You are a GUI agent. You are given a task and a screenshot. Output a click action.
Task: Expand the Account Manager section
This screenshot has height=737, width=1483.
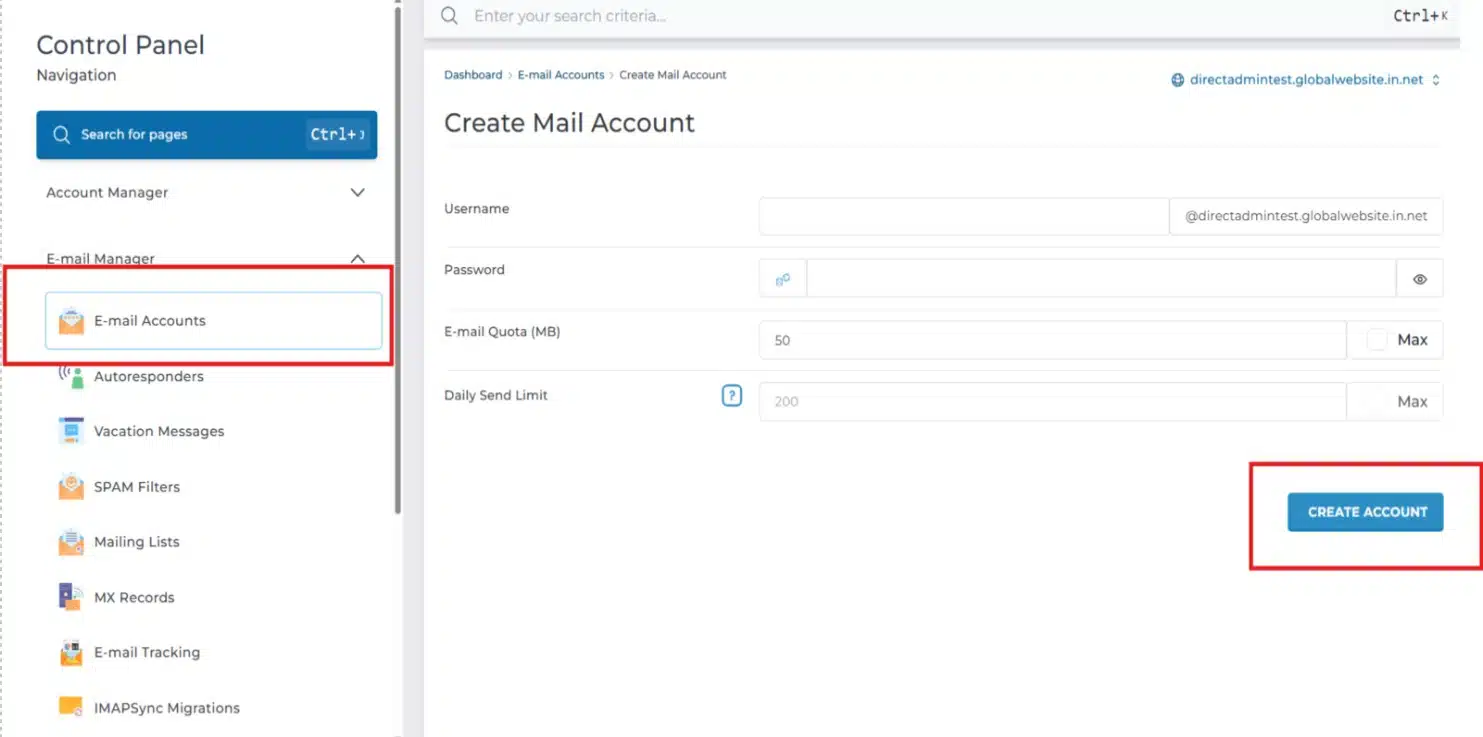tap(357, 192)
